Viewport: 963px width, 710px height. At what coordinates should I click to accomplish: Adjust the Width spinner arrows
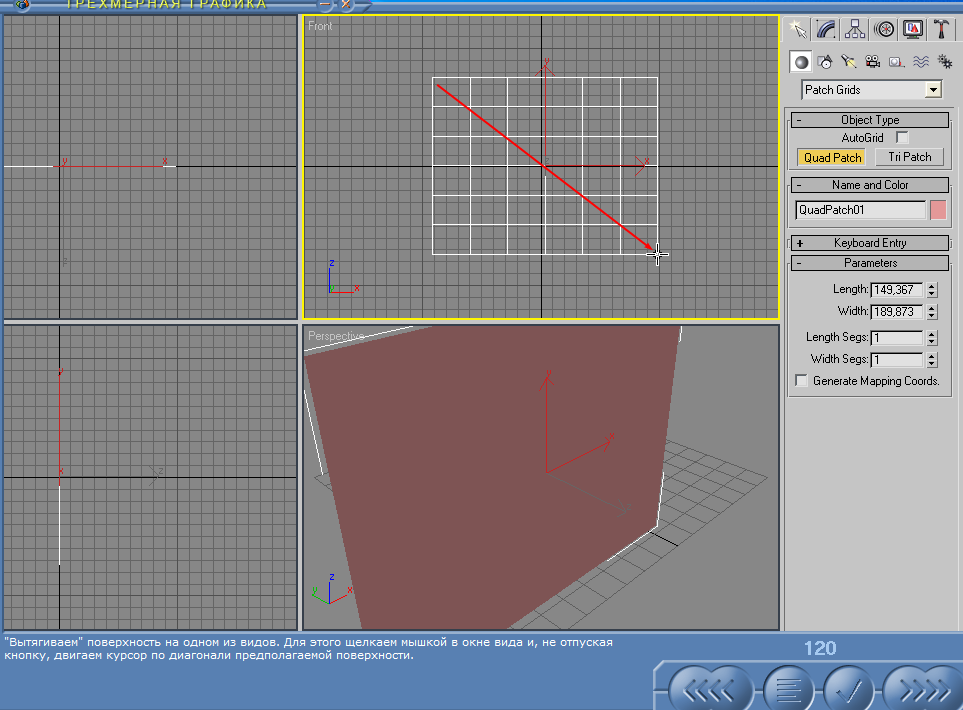[932, 312]
